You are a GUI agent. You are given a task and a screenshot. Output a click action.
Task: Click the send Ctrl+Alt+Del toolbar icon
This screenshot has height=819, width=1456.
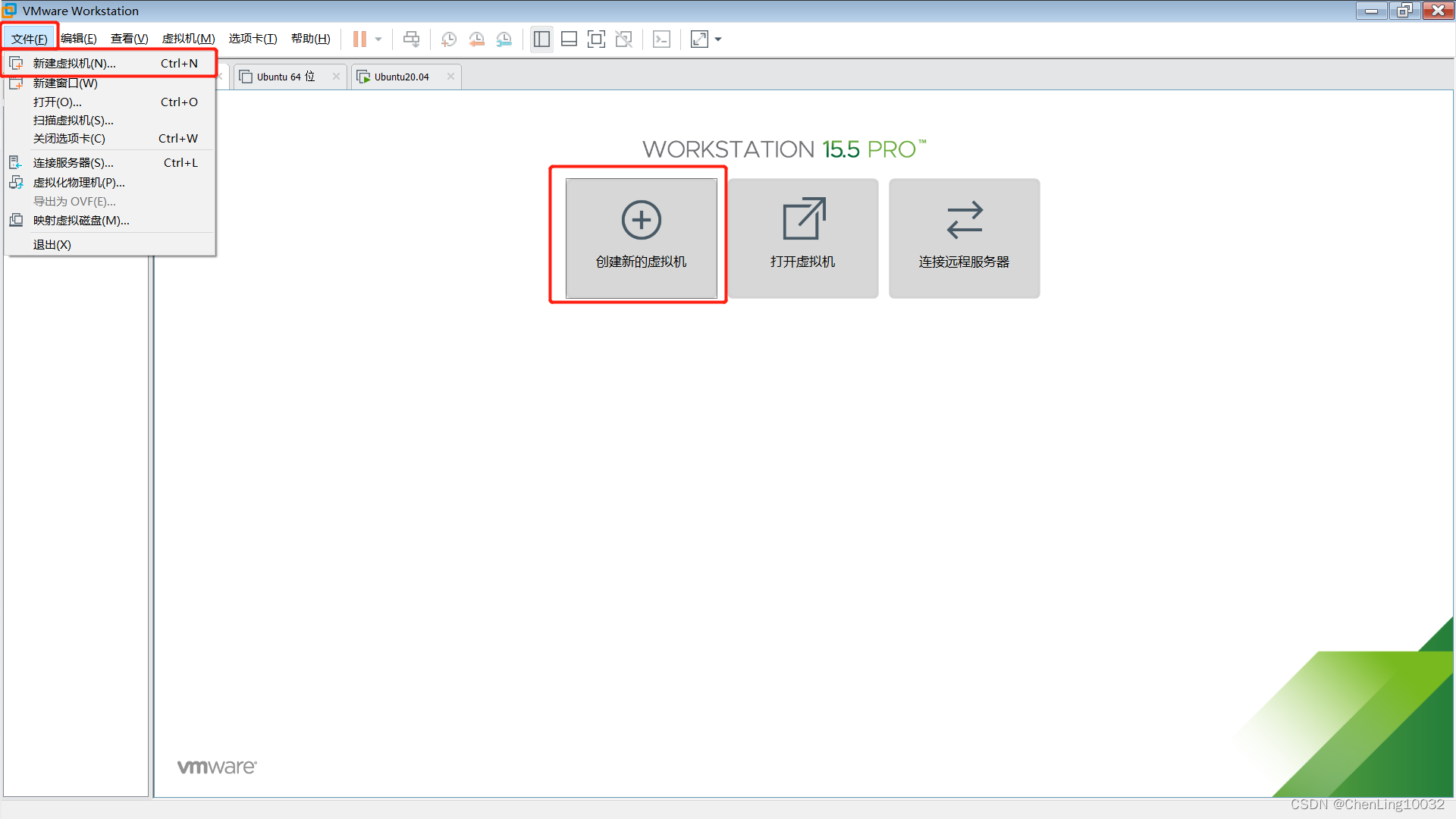(x=411, y=39)
